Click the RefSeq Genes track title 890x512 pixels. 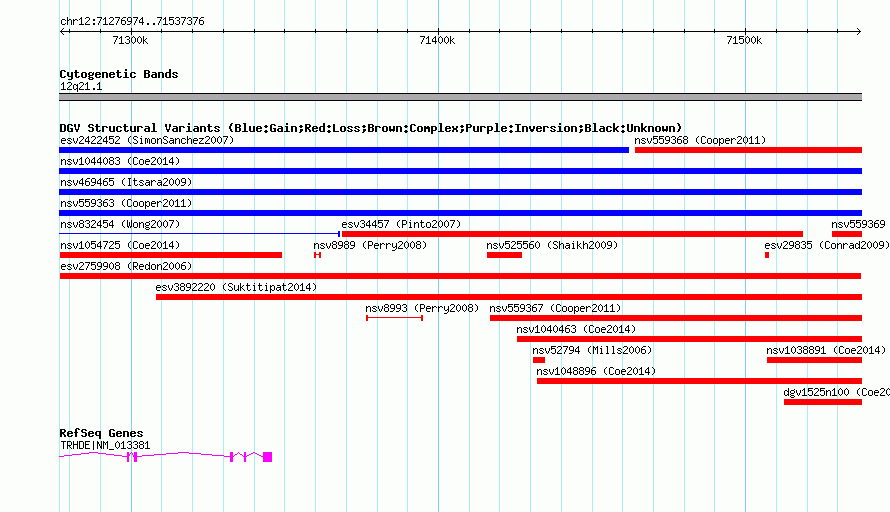click(101, 433)
